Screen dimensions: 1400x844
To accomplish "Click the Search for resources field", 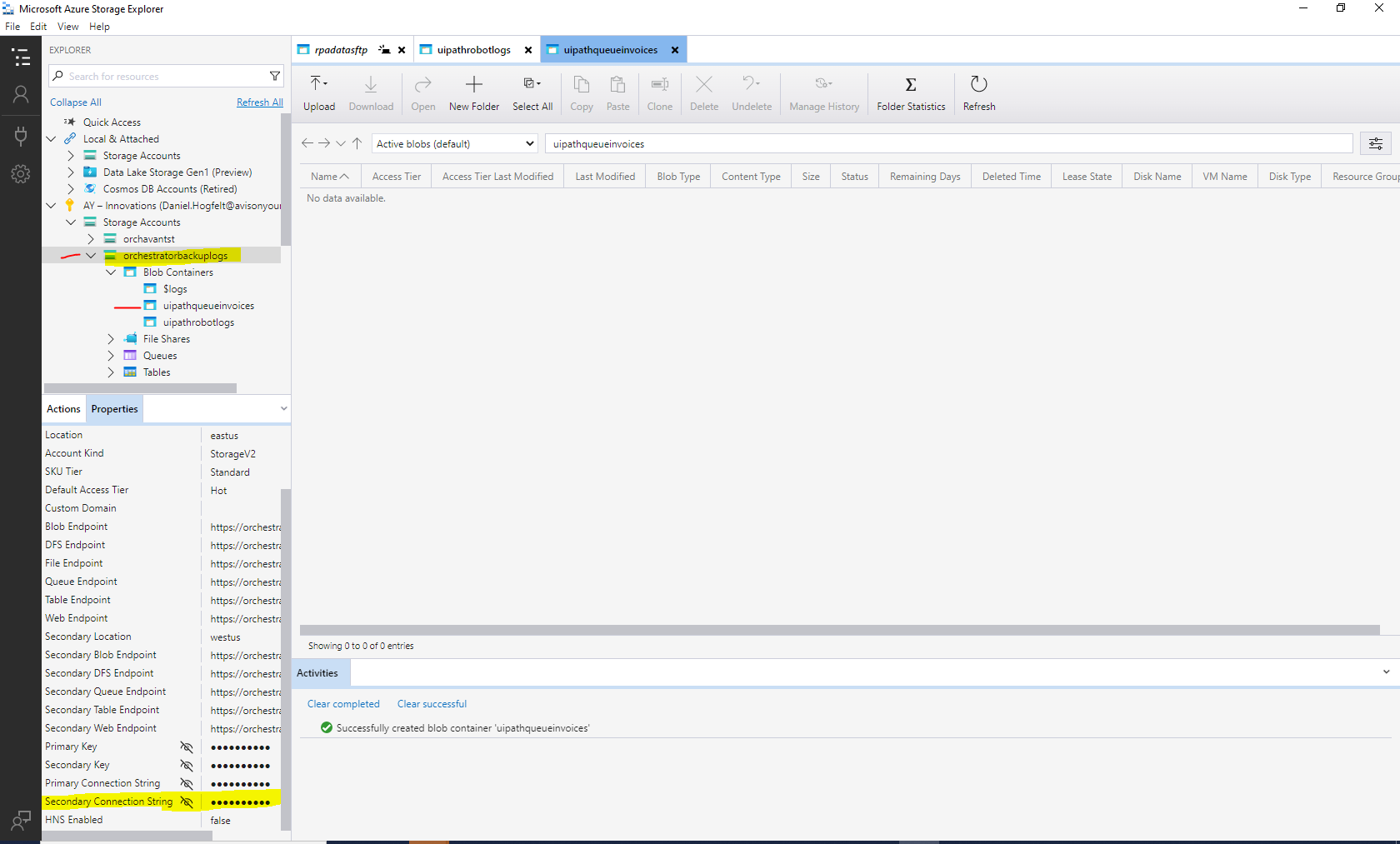I will click(166, 76).
